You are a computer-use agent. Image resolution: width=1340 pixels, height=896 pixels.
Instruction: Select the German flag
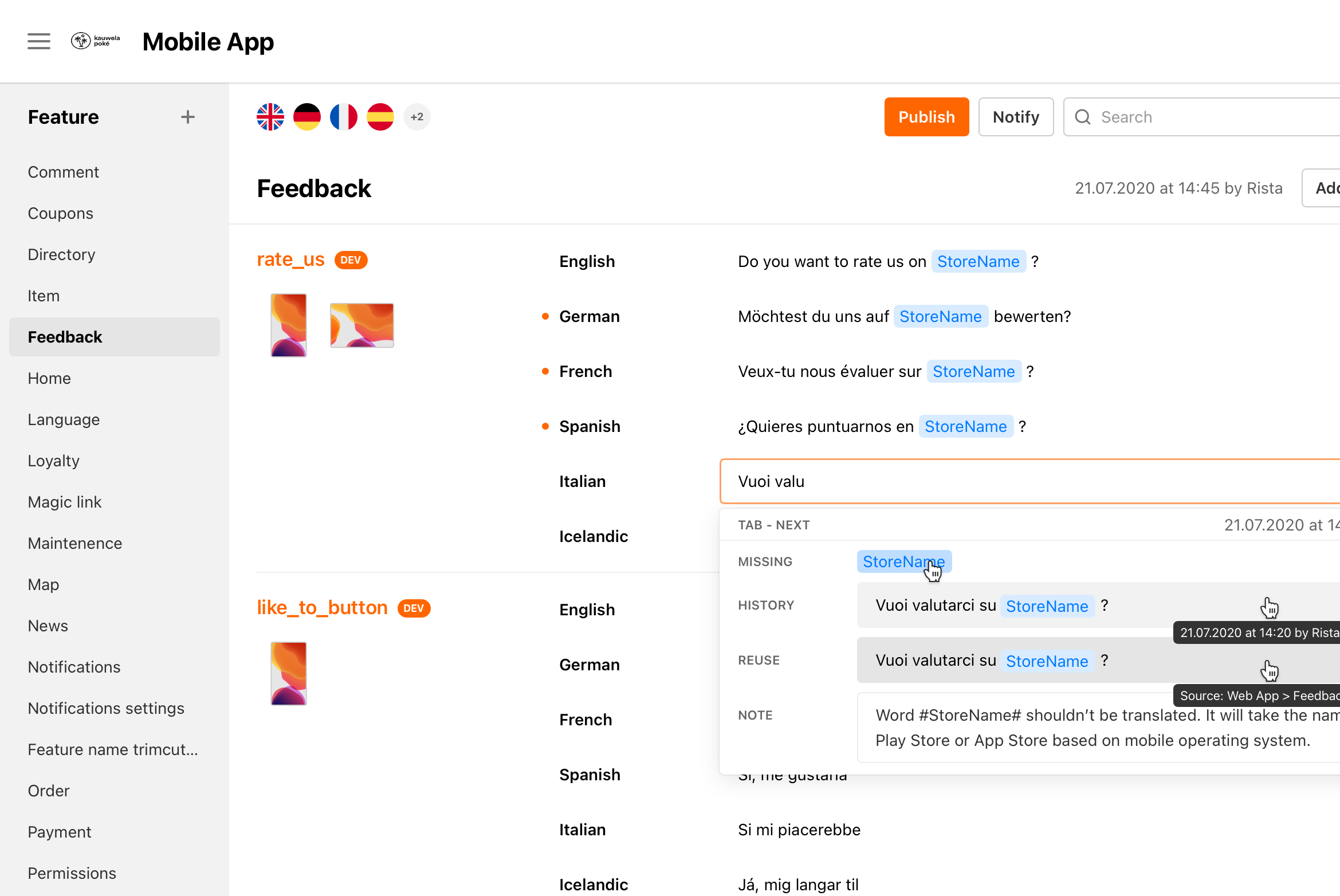pos(307,117)
